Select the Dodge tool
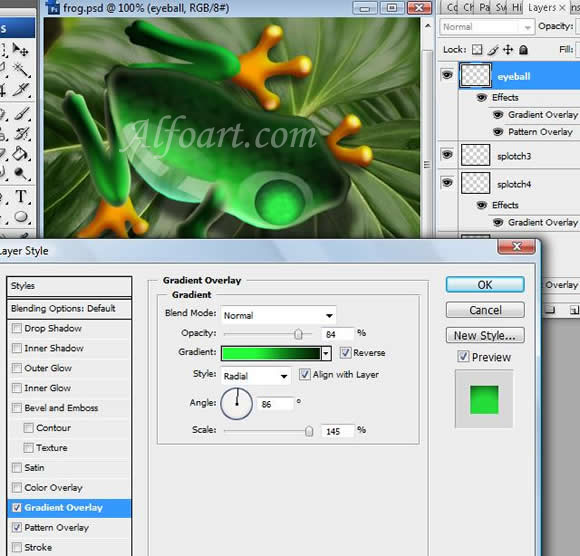This screenshot has width=580, height=556. point(20,173)
